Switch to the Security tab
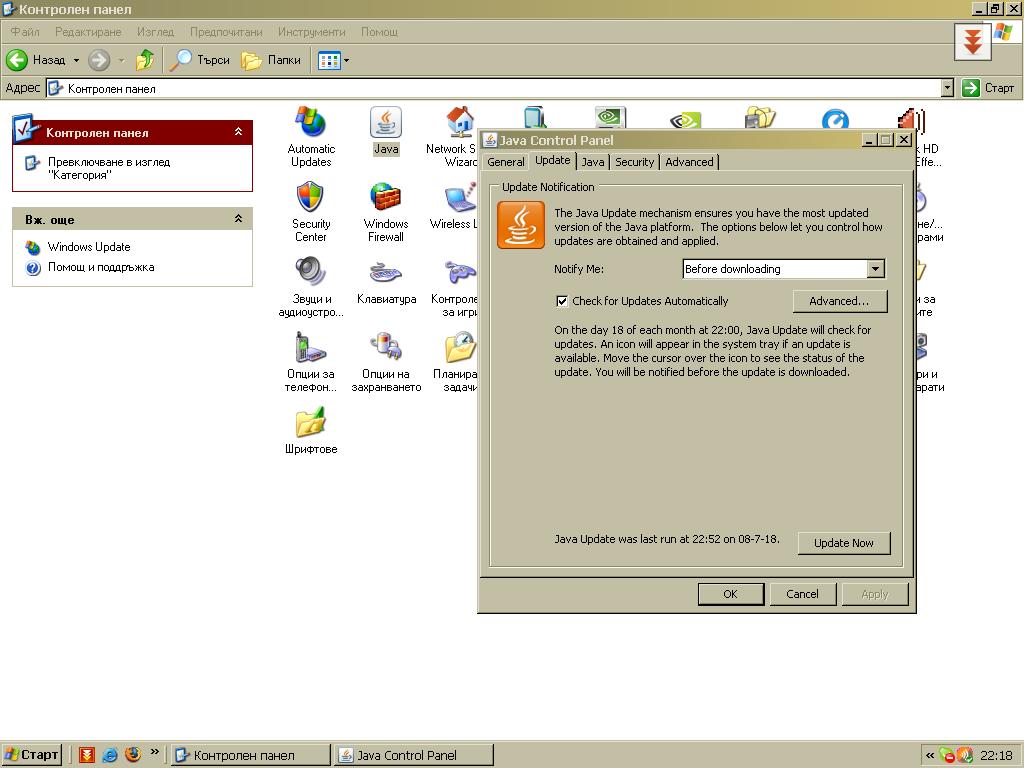1024x768 pixels. (x=634, y=162)
